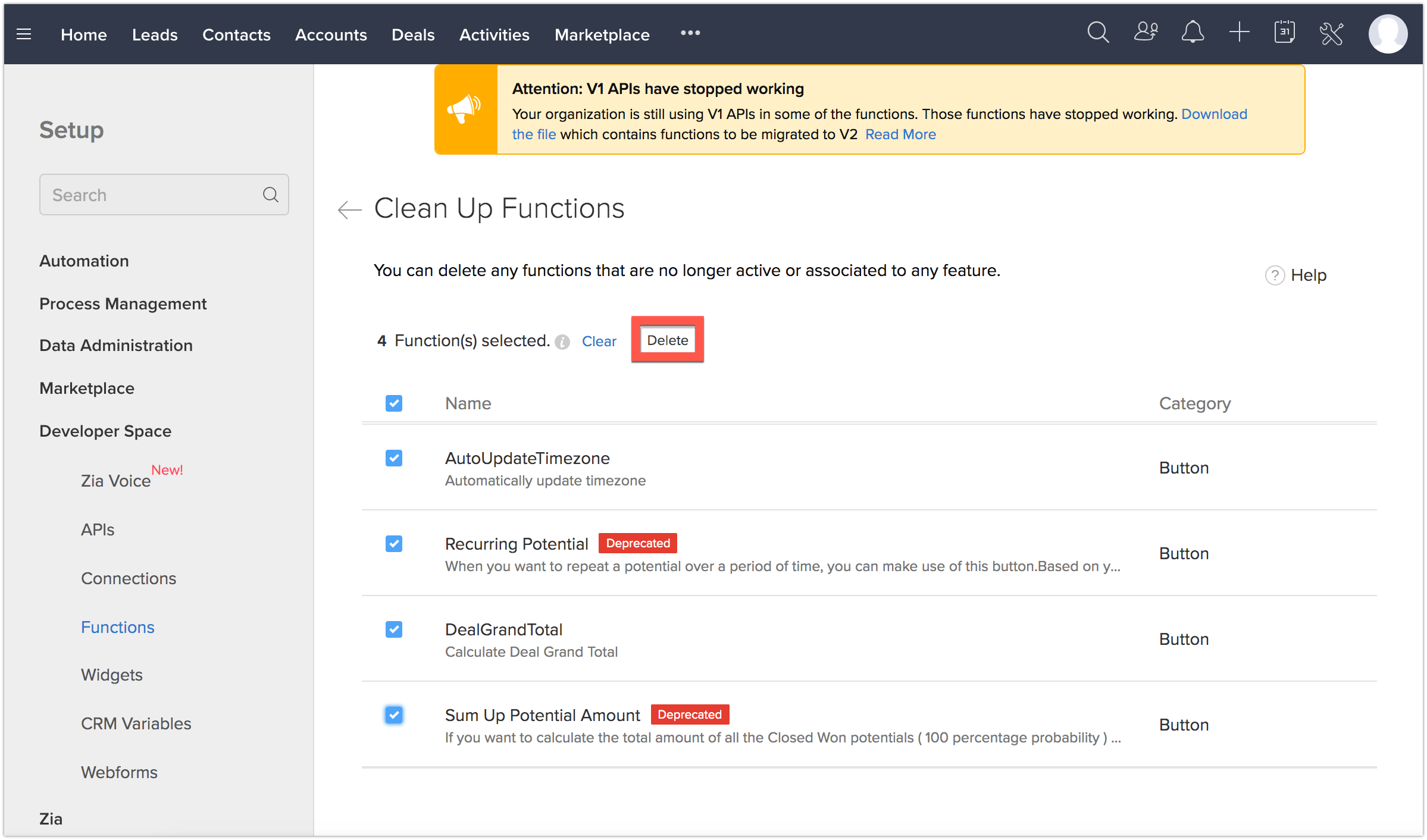
Task: Uncheck the AutoUpdateTimezone checkbox
Action: tap(394, 458)
